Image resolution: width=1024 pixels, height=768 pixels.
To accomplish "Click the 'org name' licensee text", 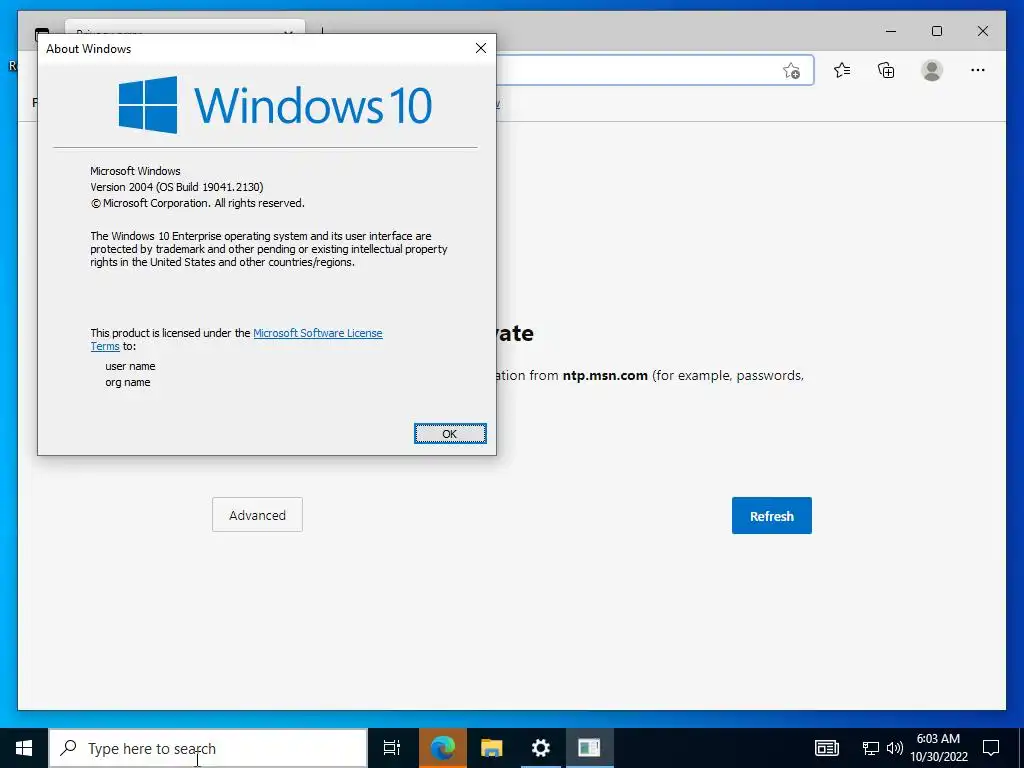I will click(x=128, y=382).
